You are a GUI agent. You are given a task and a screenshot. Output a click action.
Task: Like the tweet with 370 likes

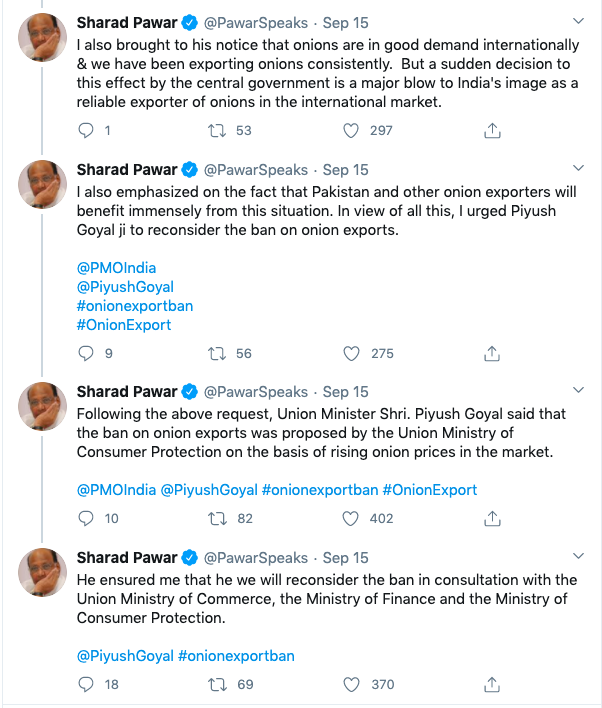351,684
